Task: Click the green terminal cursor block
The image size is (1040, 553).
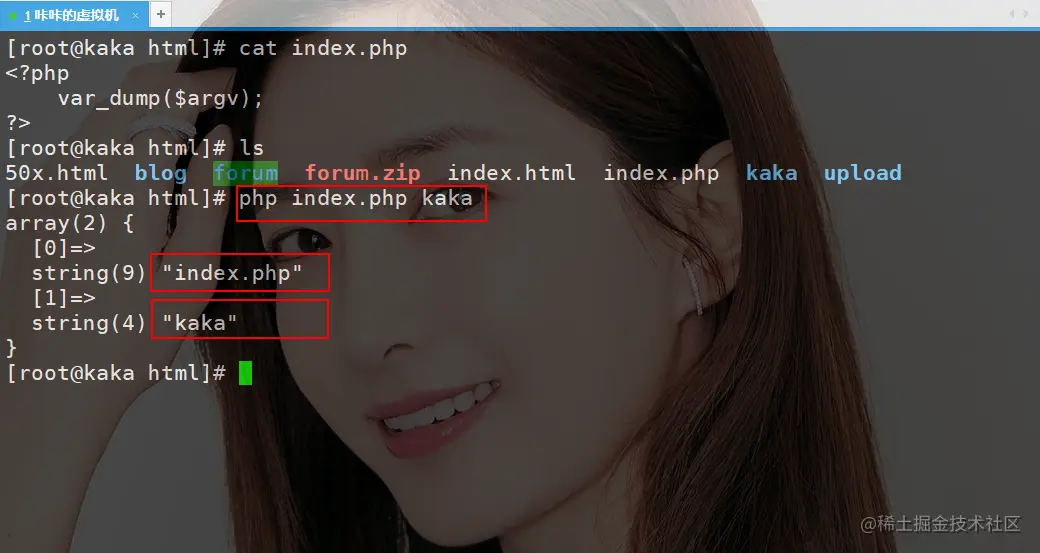Action: tap(245, 373)
